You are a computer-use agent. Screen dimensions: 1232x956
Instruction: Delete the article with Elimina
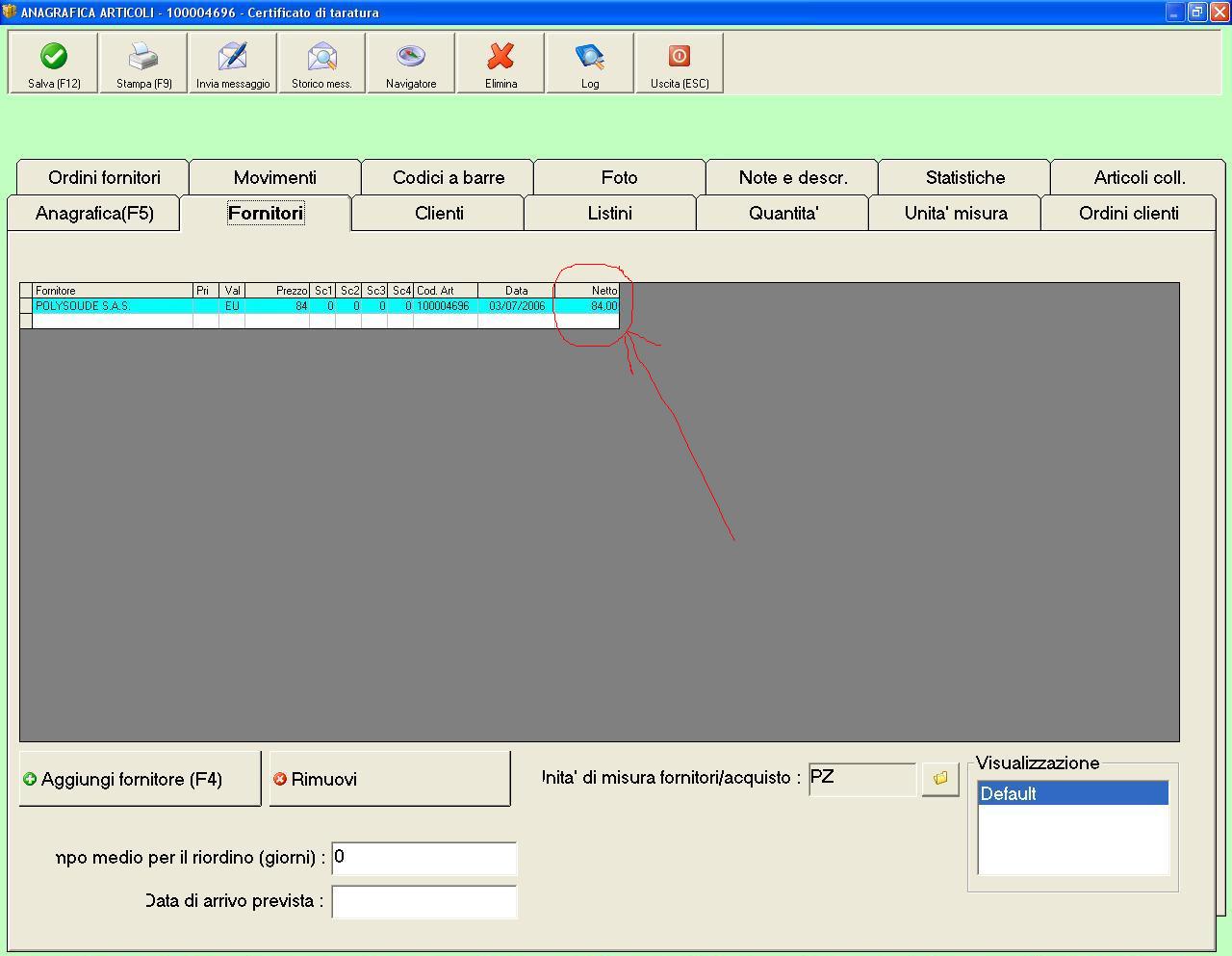tap(500, 64)
